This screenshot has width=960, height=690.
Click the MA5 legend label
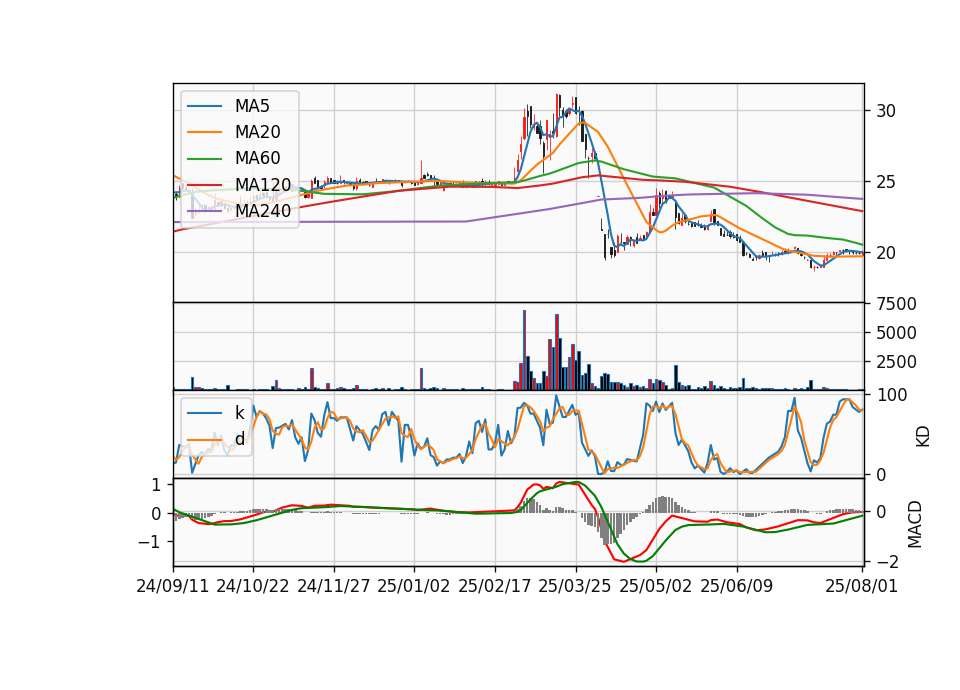pyautogui.click(x=252, y=106)
